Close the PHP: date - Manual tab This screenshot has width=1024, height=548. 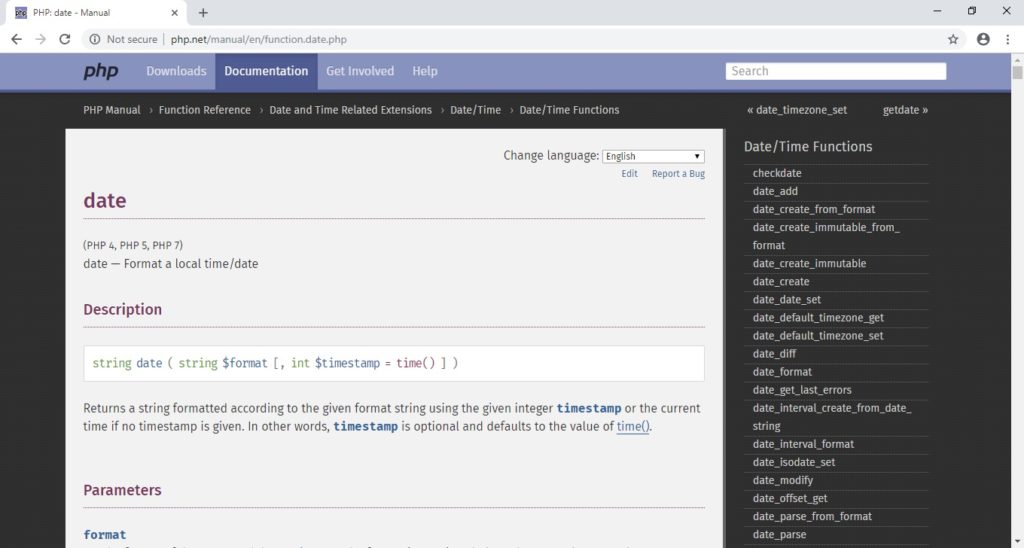click(x=175, y=13)
